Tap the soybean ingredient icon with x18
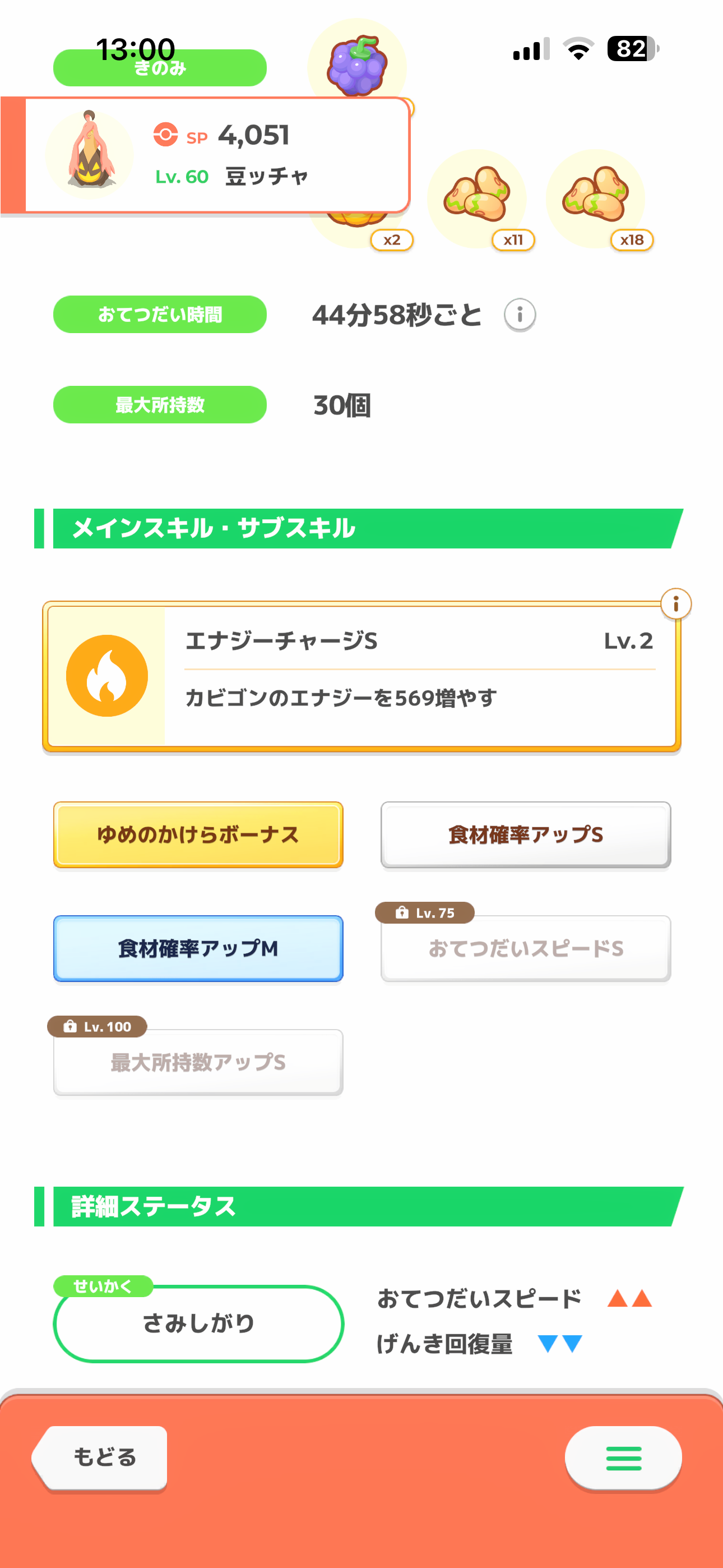 [595, 197]
